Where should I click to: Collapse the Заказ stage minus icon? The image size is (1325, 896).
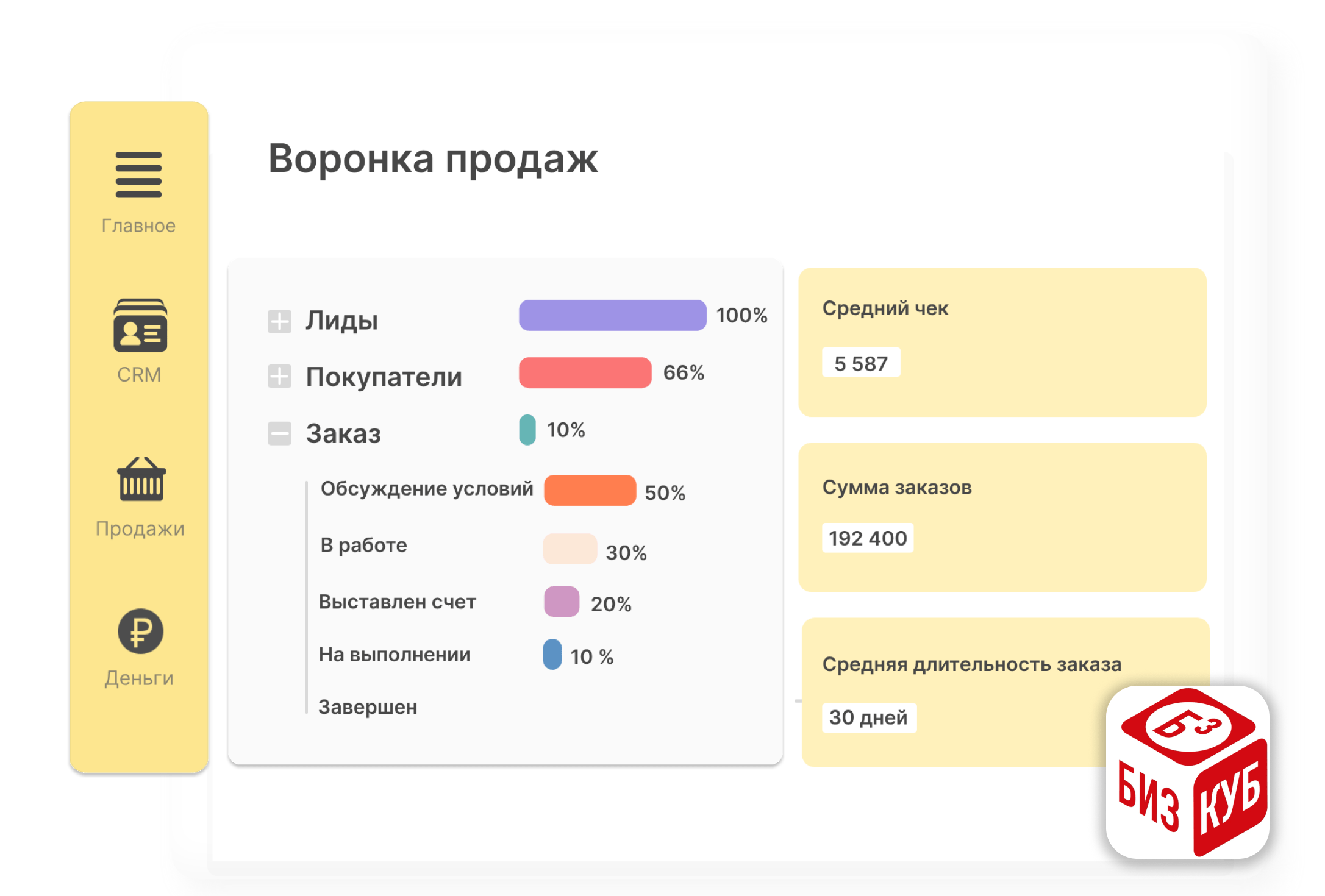pyautogui.click(x=279, y=433)
